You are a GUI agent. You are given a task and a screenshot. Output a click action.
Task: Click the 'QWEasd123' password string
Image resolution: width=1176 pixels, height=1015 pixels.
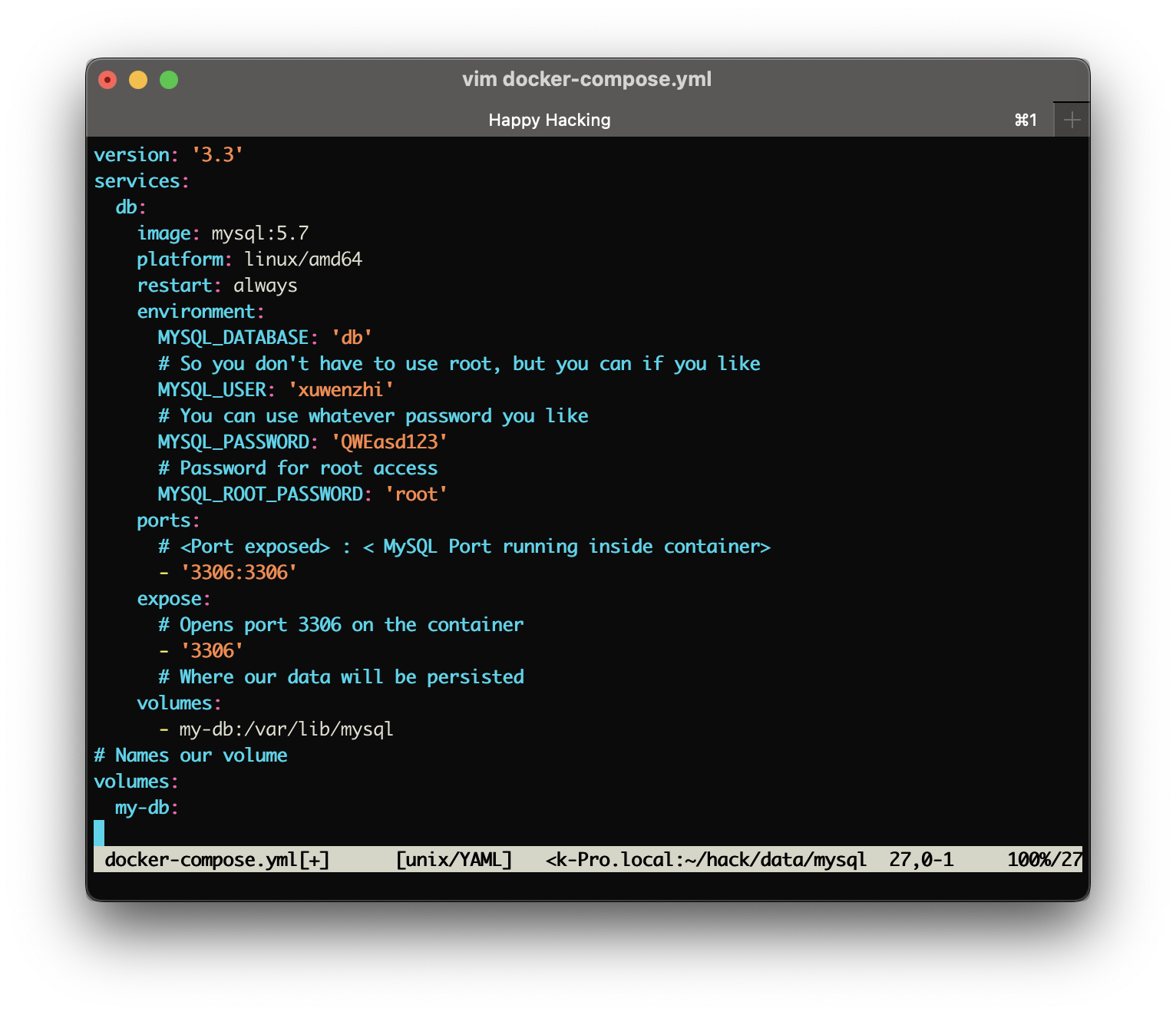tap(389, 442)
